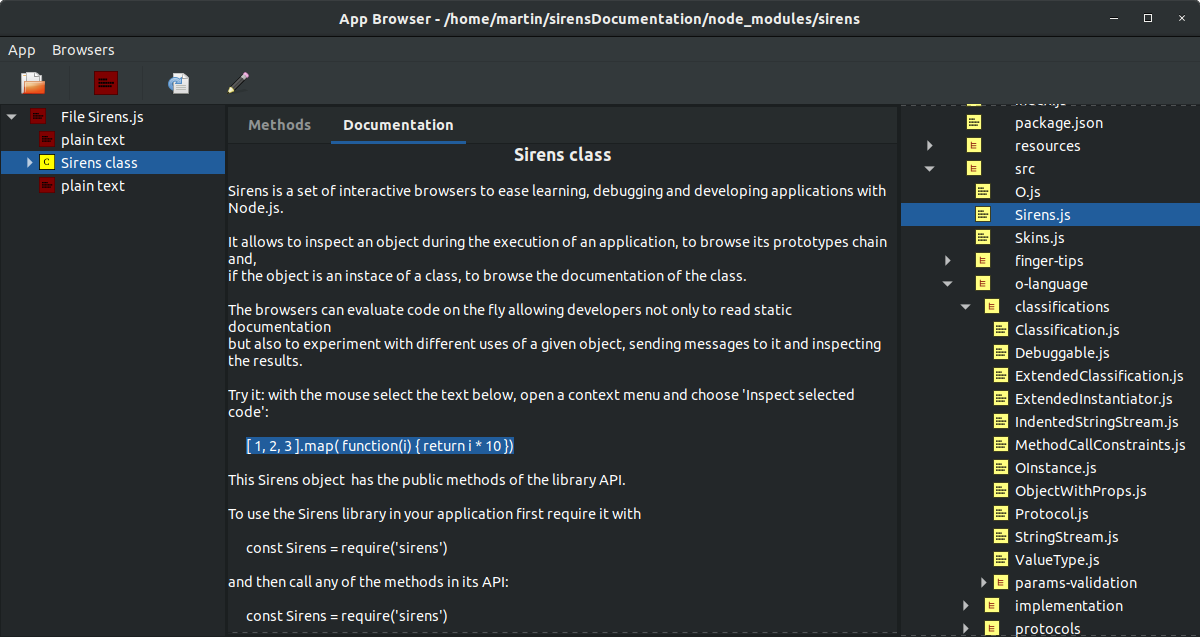
Task: Click the file icon next to O.js
Action: [983, 192]
